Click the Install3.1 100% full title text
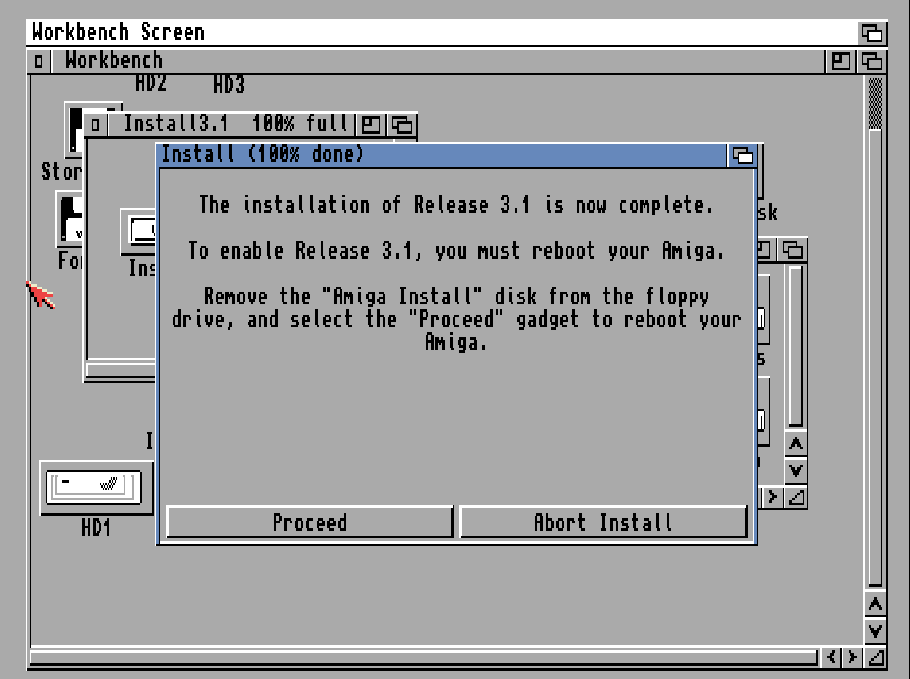The width and height of the screenshot is (910, 679). coord(235,124)
